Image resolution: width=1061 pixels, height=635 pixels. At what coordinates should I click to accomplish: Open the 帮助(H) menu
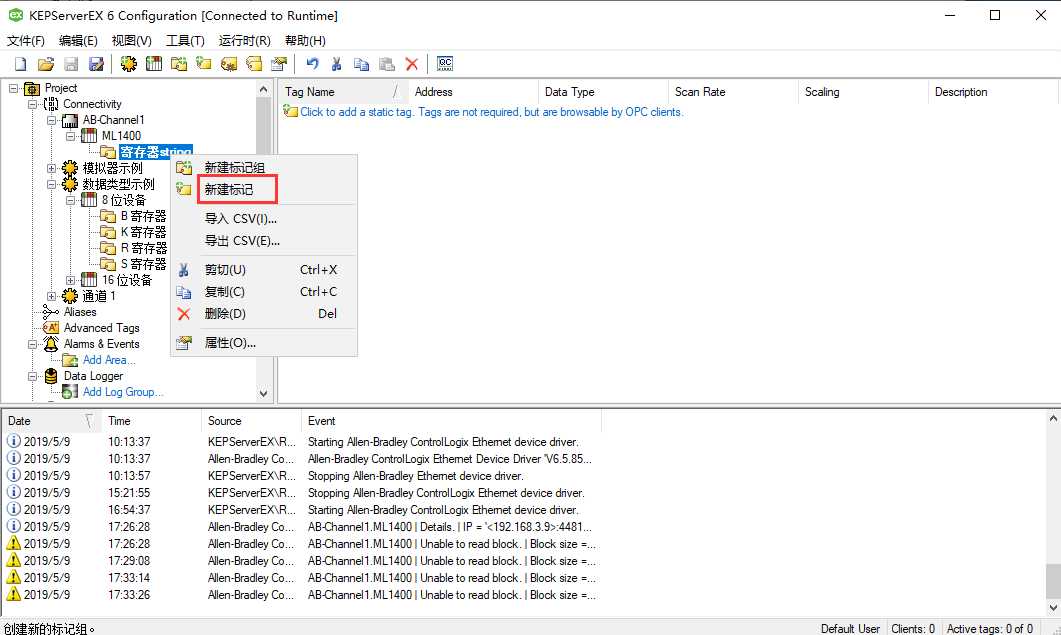(304, 41)
